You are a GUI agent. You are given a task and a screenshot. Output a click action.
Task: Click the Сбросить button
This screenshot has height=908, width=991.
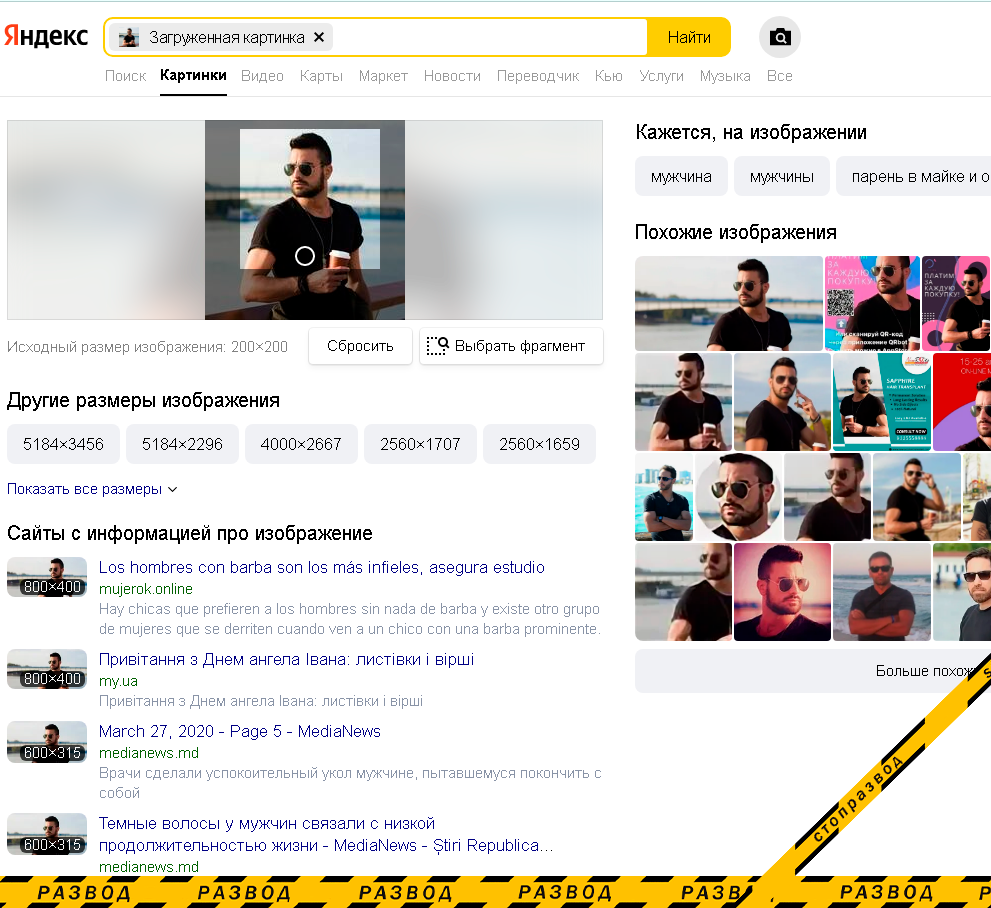(360, 346)
